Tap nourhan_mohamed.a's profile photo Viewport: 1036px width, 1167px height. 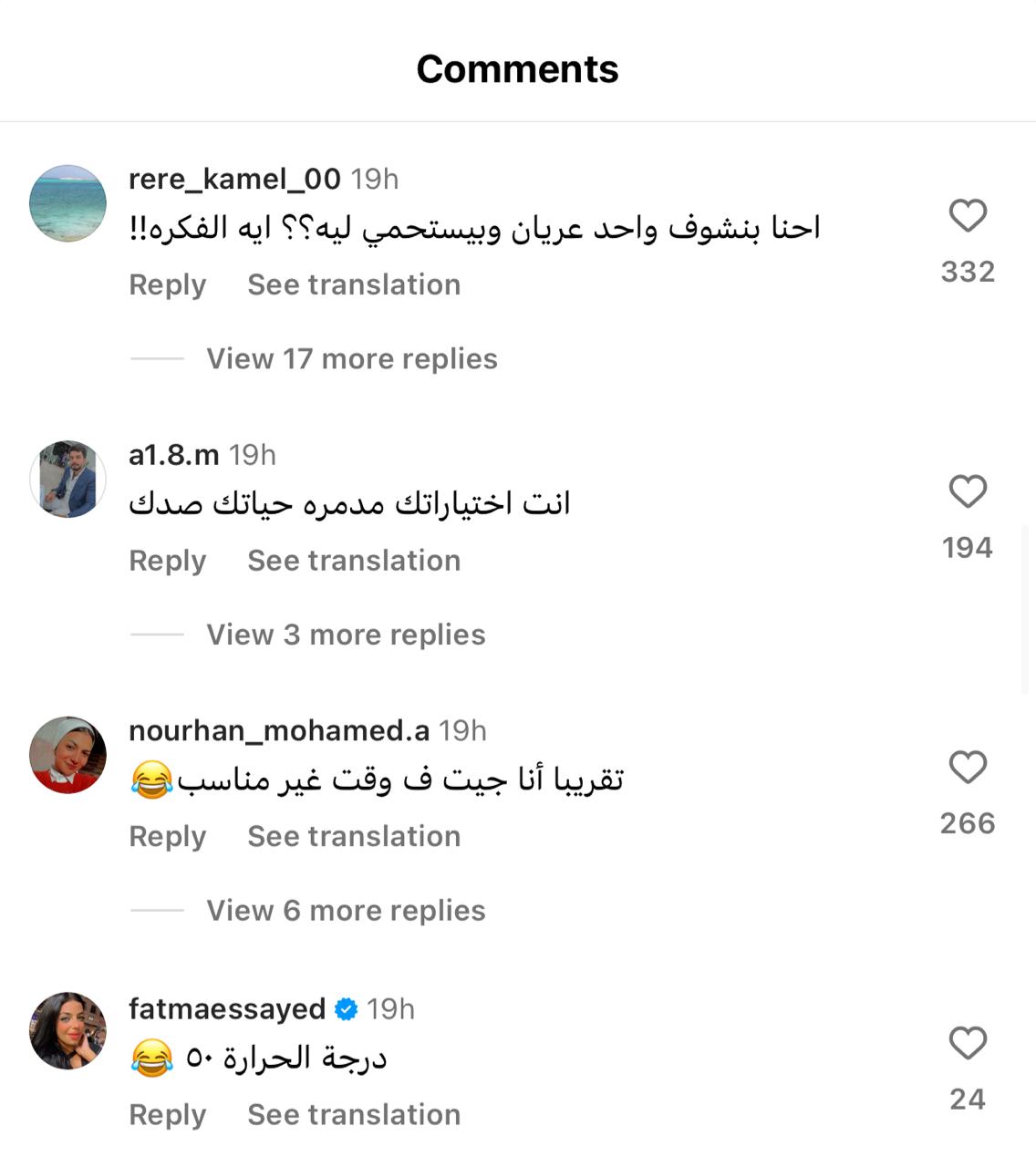click(x=68, y=755)
